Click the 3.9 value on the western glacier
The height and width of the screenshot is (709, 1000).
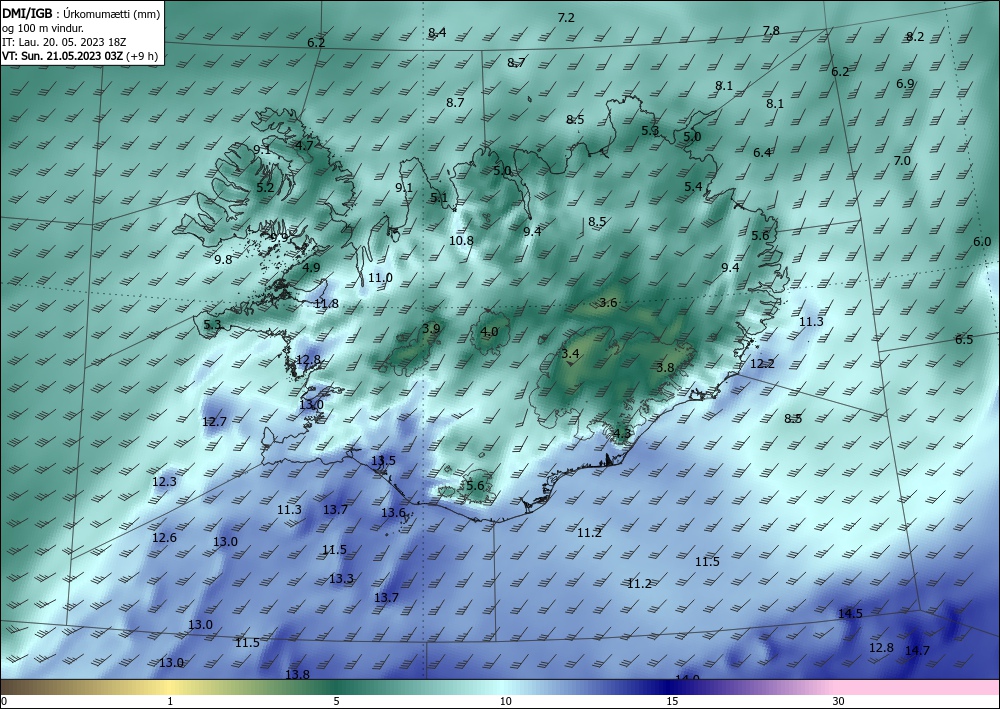(431, 329)
